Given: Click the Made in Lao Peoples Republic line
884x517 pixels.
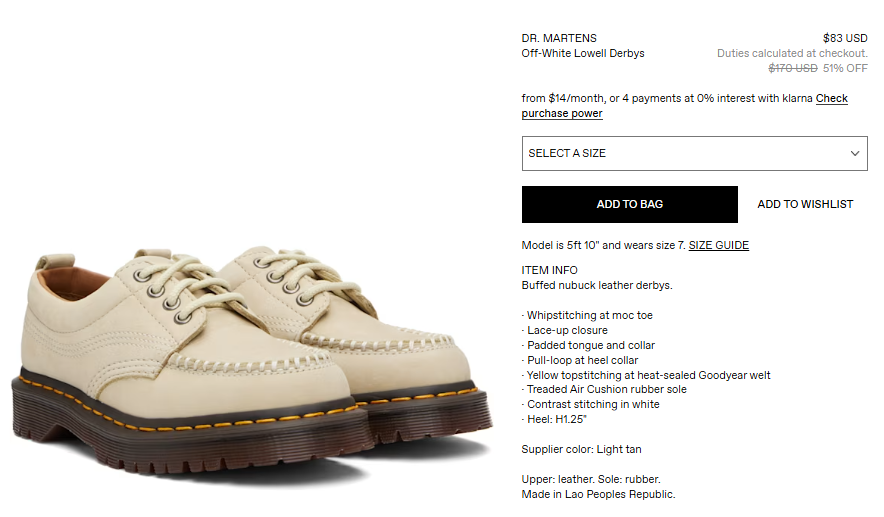Looking at the screenshot, I should pos(598,494).
